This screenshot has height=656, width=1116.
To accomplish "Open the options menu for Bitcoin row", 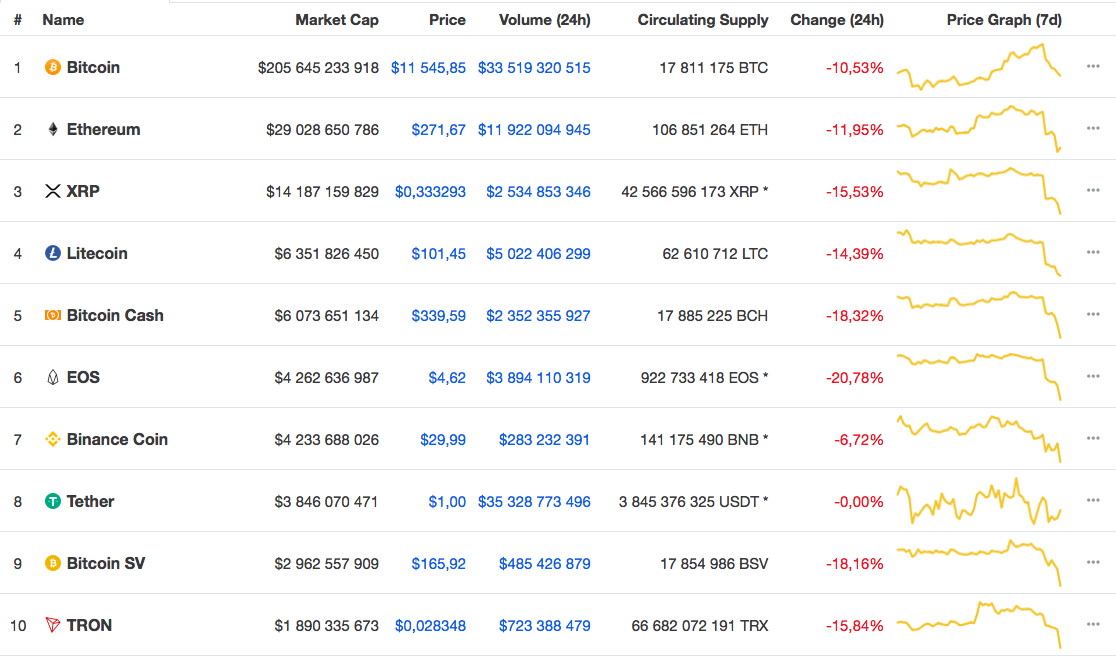I will coord(1092,68).
